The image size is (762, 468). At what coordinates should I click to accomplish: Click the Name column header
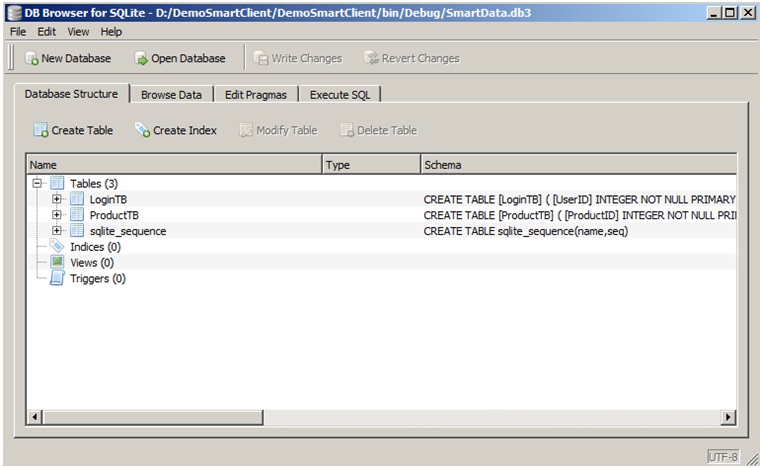click(175, 165)
